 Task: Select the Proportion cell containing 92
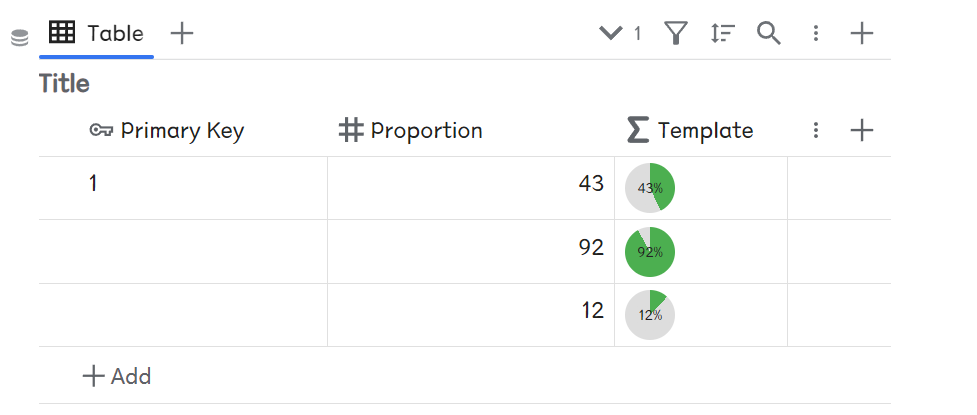pyautogui.click(x=470, y=252)
